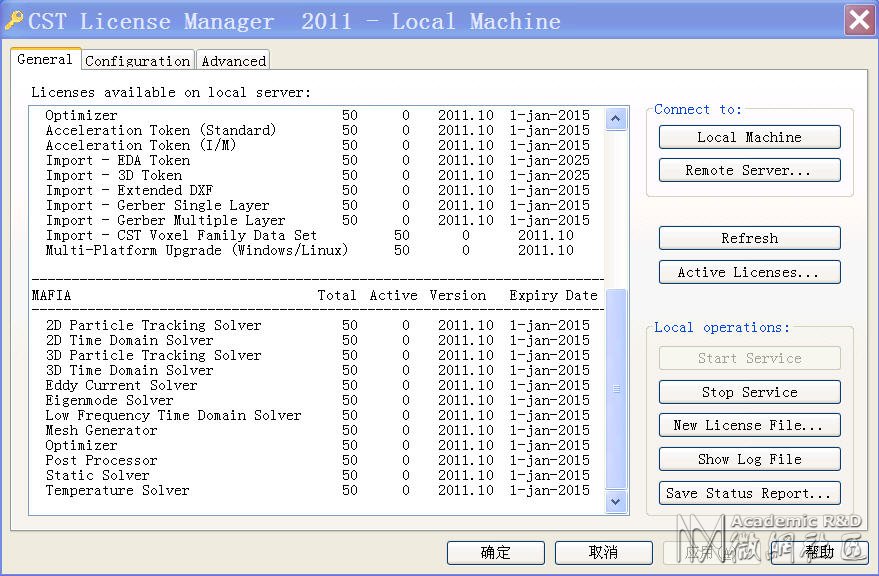
Task: Open the Remote Server connection dialog
Action: tap(750, 171)
